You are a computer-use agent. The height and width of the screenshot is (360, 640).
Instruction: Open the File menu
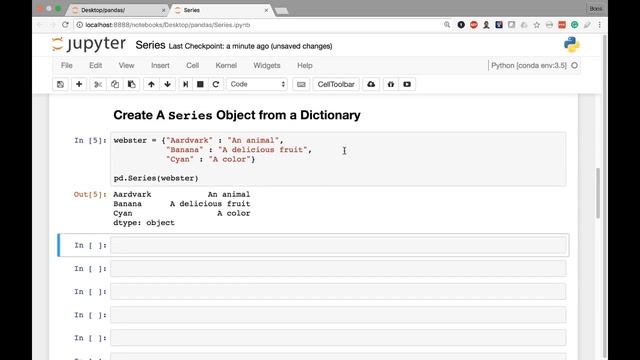pyautogui.click(x=67, y=65)
